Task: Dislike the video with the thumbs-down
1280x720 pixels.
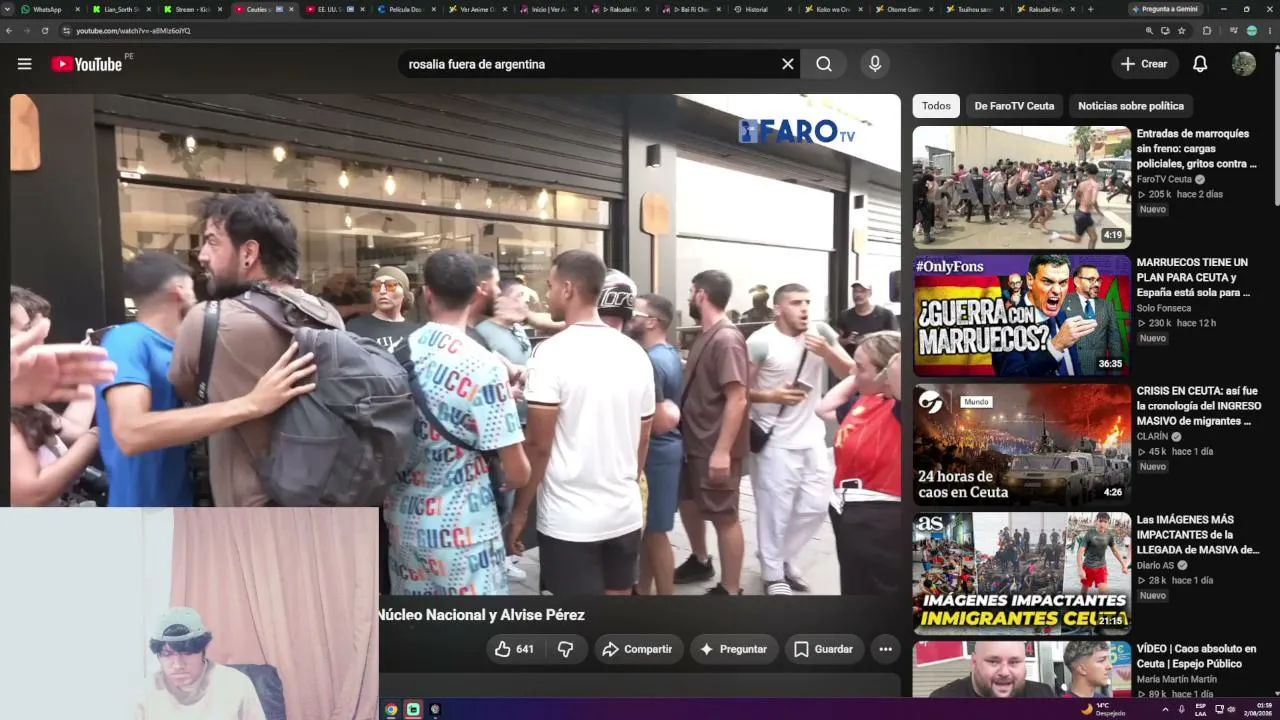Action: [x=566, y=649]
